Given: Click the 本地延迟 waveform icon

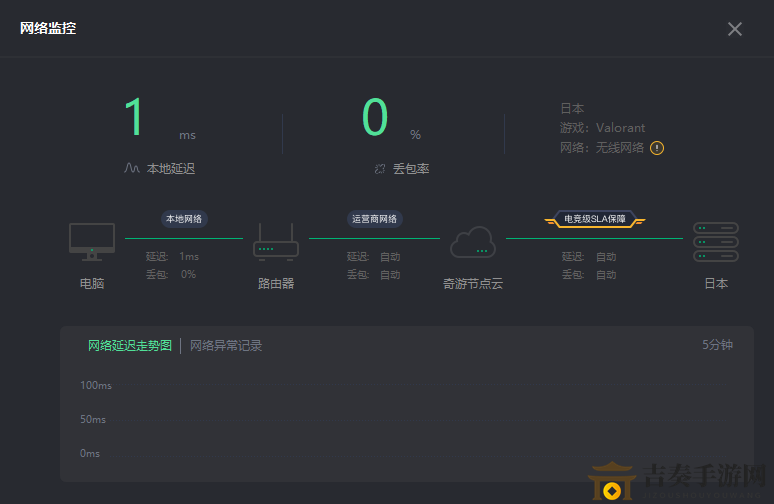Looking at the screenshot, I should (131, 168).
